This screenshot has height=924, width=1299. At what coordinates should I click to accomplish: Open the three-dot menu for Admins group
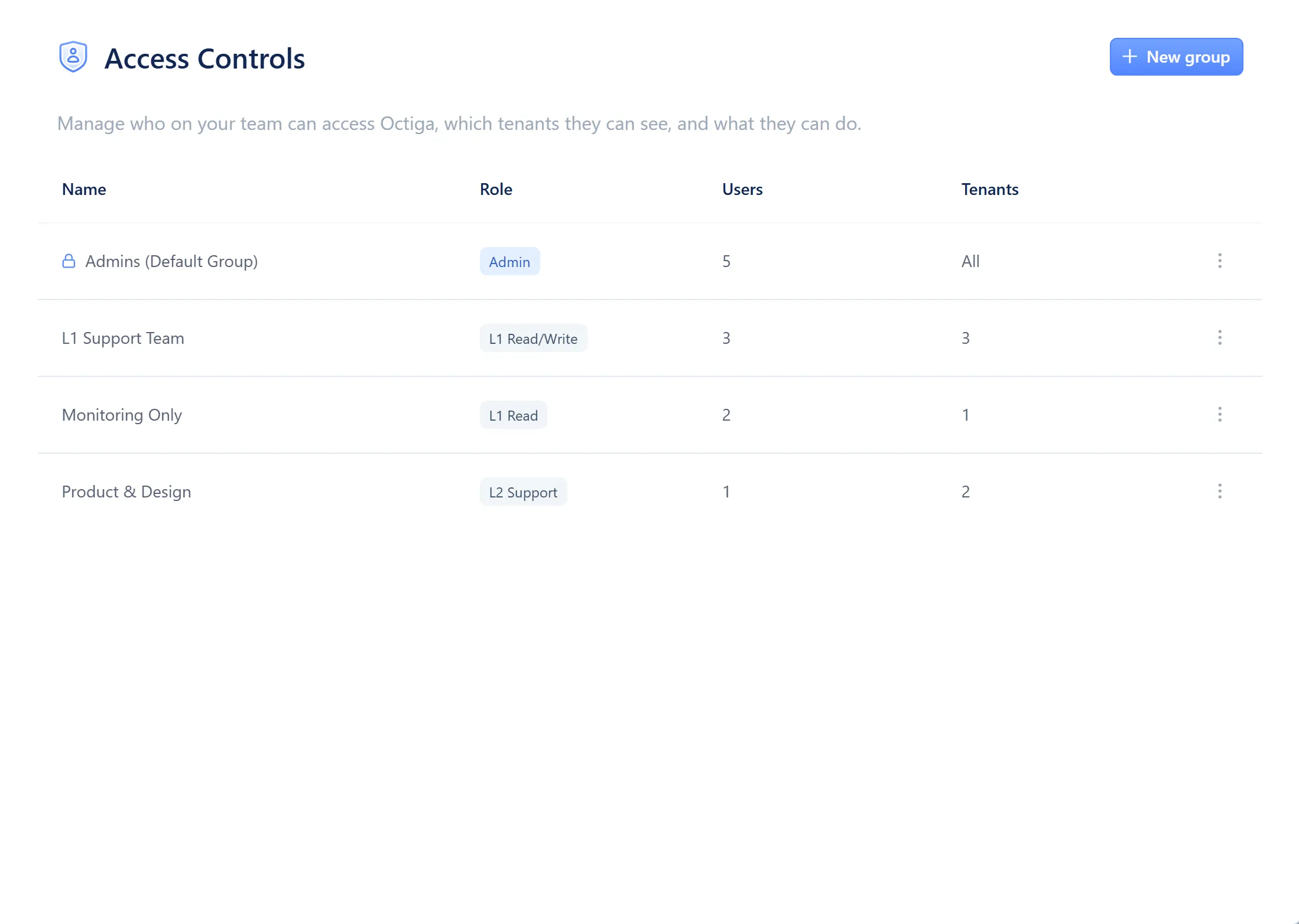1220,261
